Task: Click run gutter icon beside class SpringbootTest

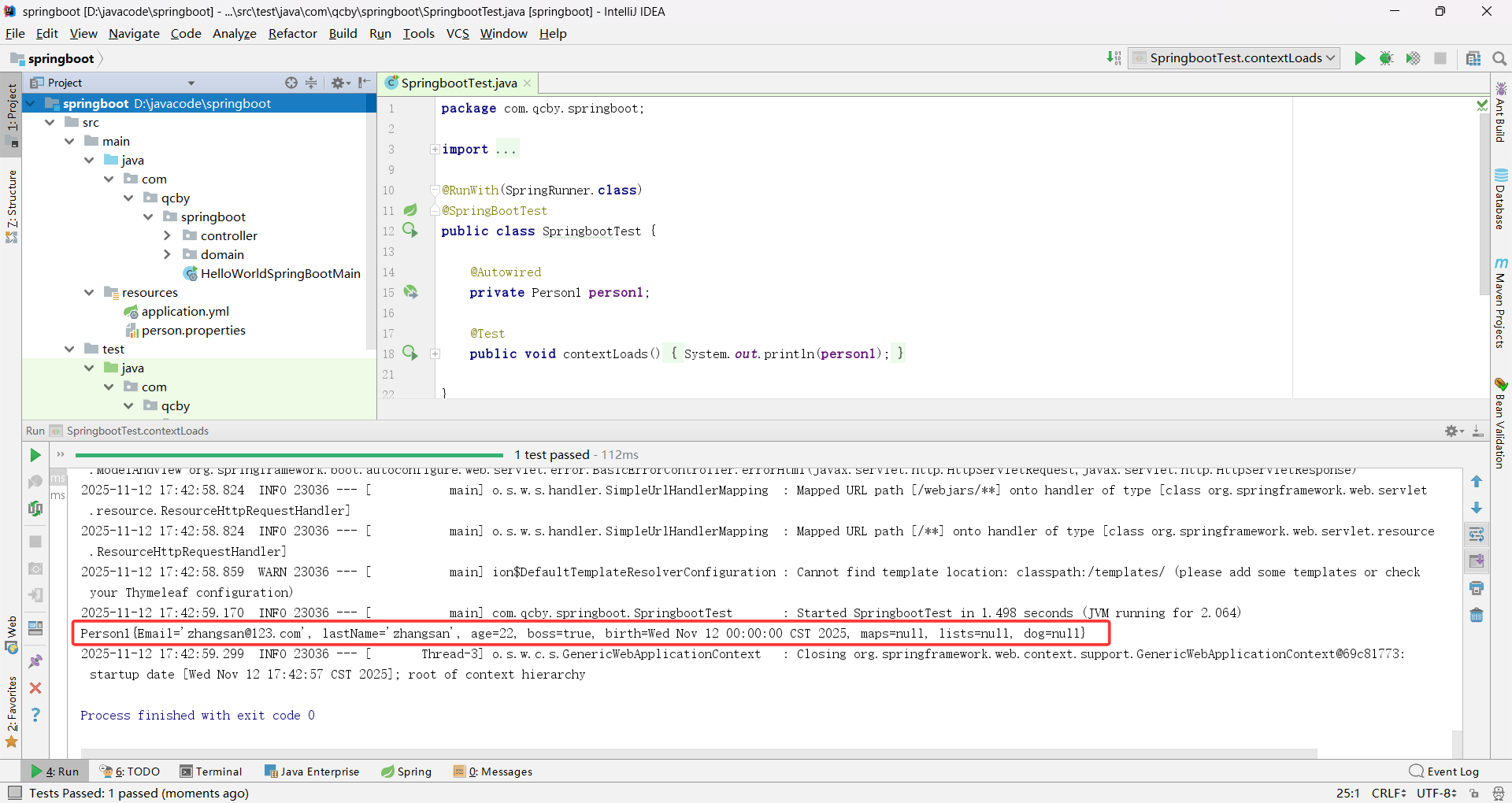Action: tap(410, 230)
